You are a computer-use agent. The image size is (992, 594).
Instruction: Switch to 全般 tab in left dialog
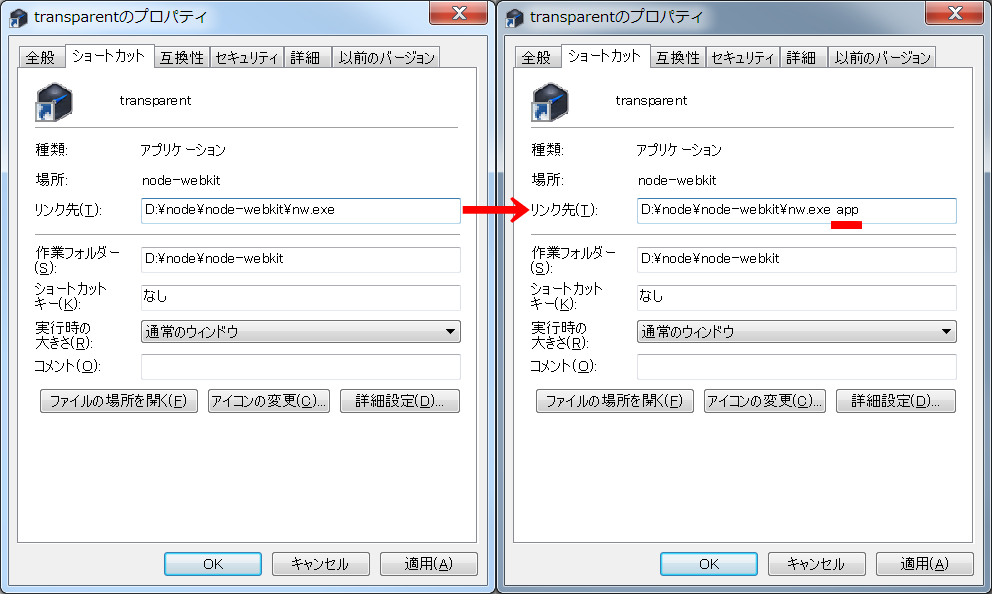click(40, 58)
